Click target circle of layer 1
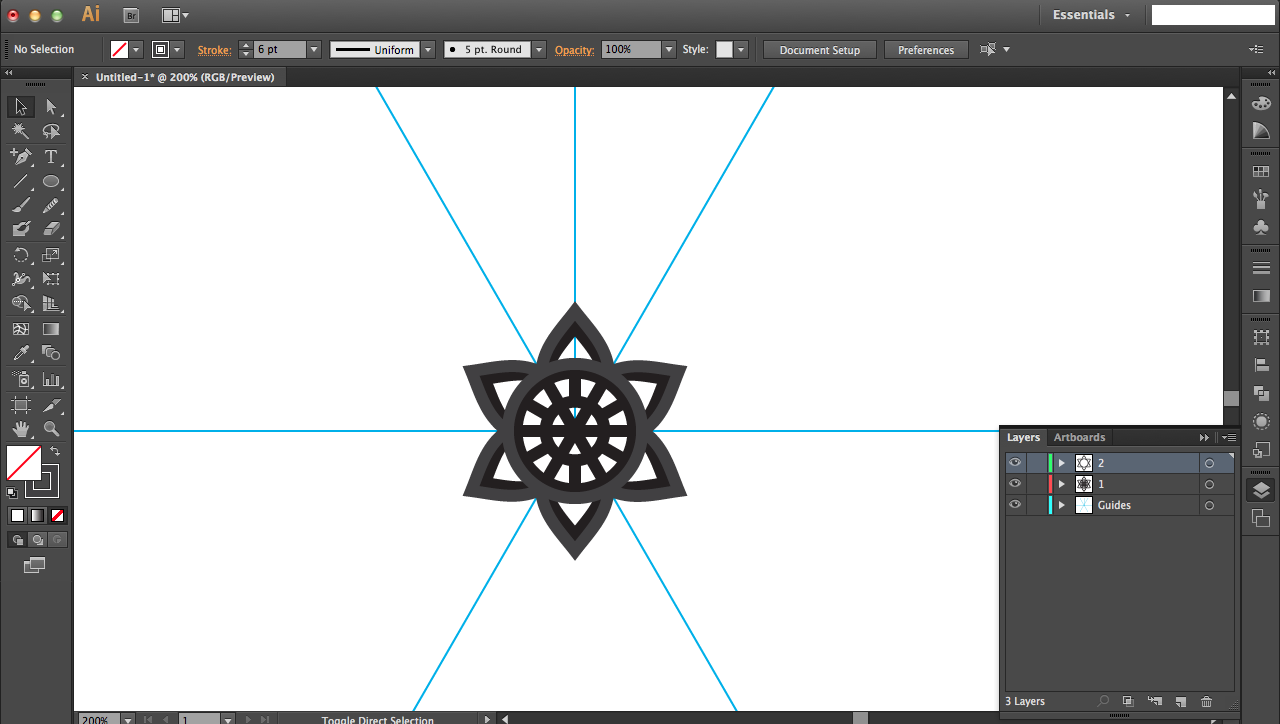1280x724 pixels. pos(1209,484)
